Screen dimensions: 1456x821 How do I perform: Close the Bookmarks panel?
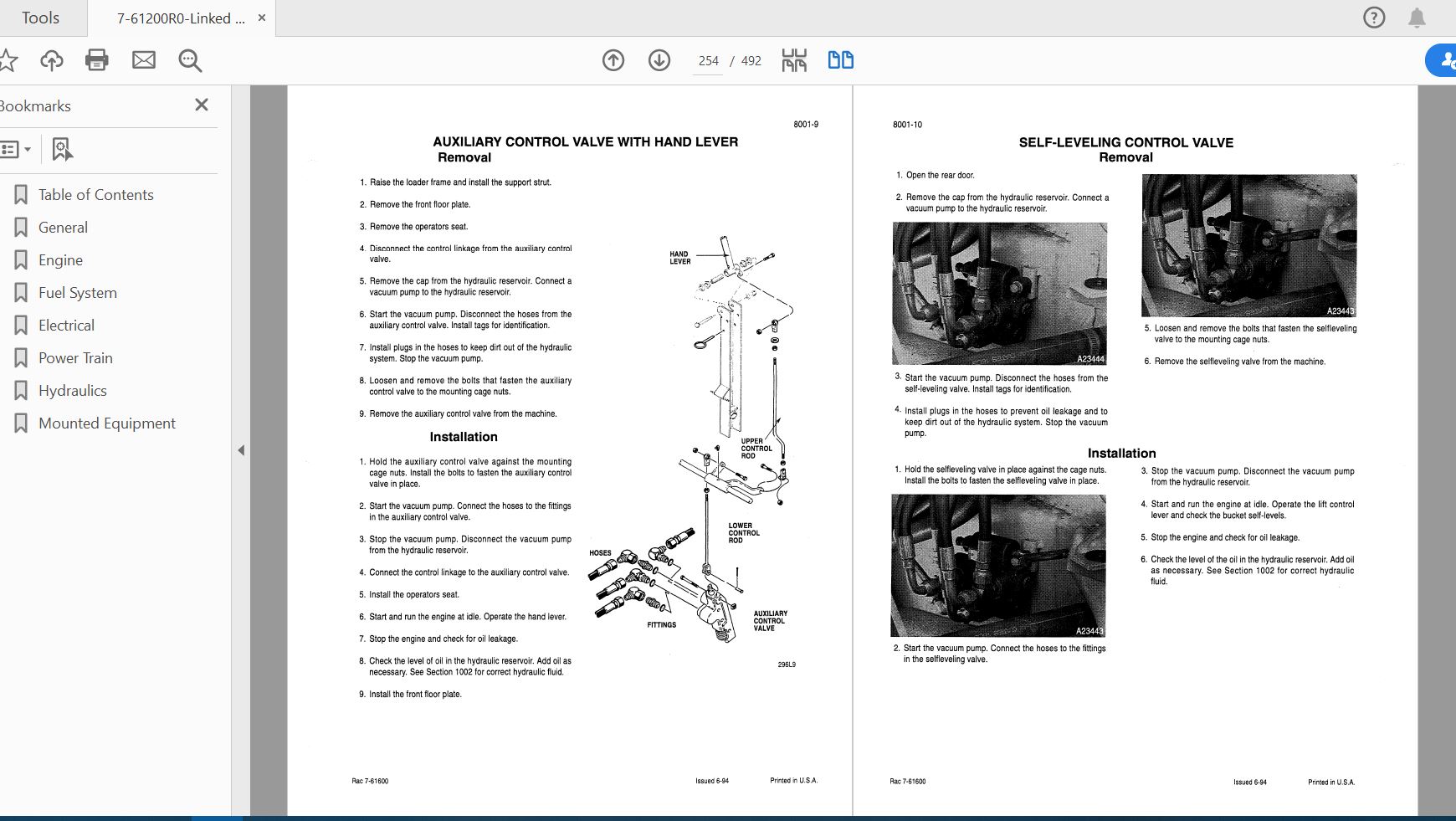tap(202, 105)
